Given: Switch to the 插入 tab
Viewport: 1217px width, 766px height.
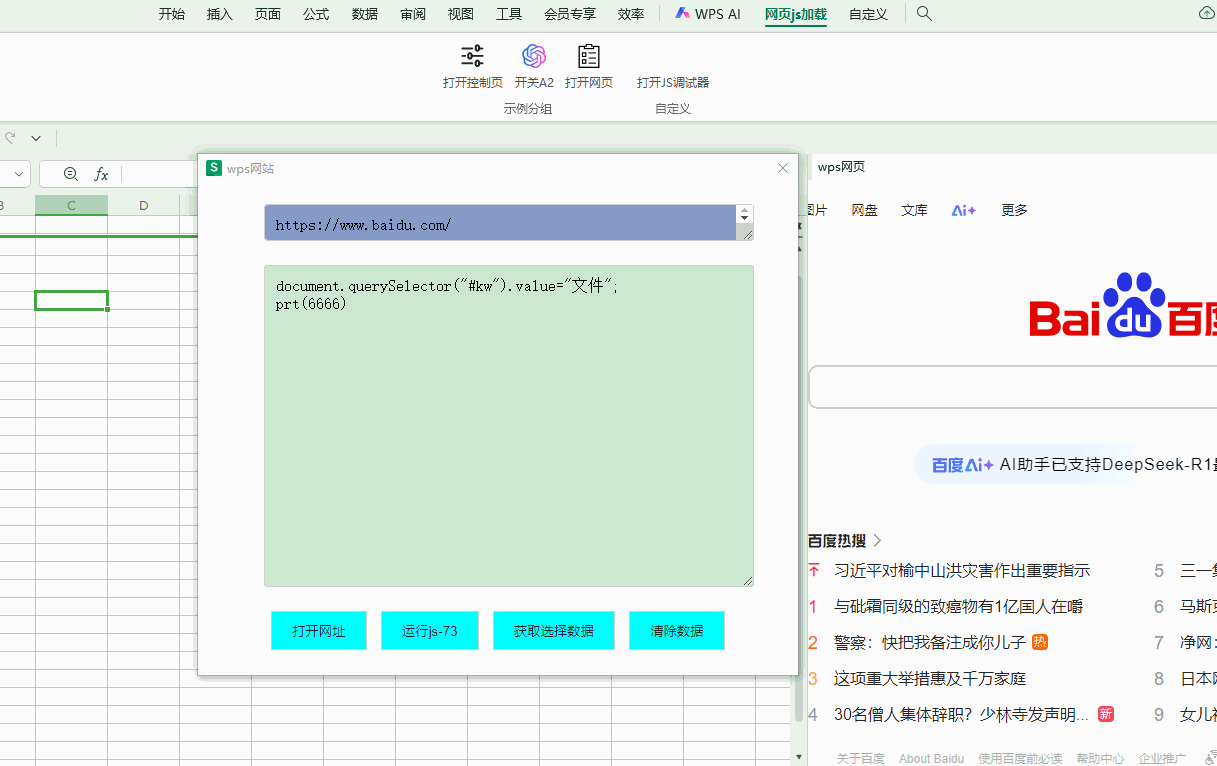Looking at the screenshot, I should tap(220, 14).
